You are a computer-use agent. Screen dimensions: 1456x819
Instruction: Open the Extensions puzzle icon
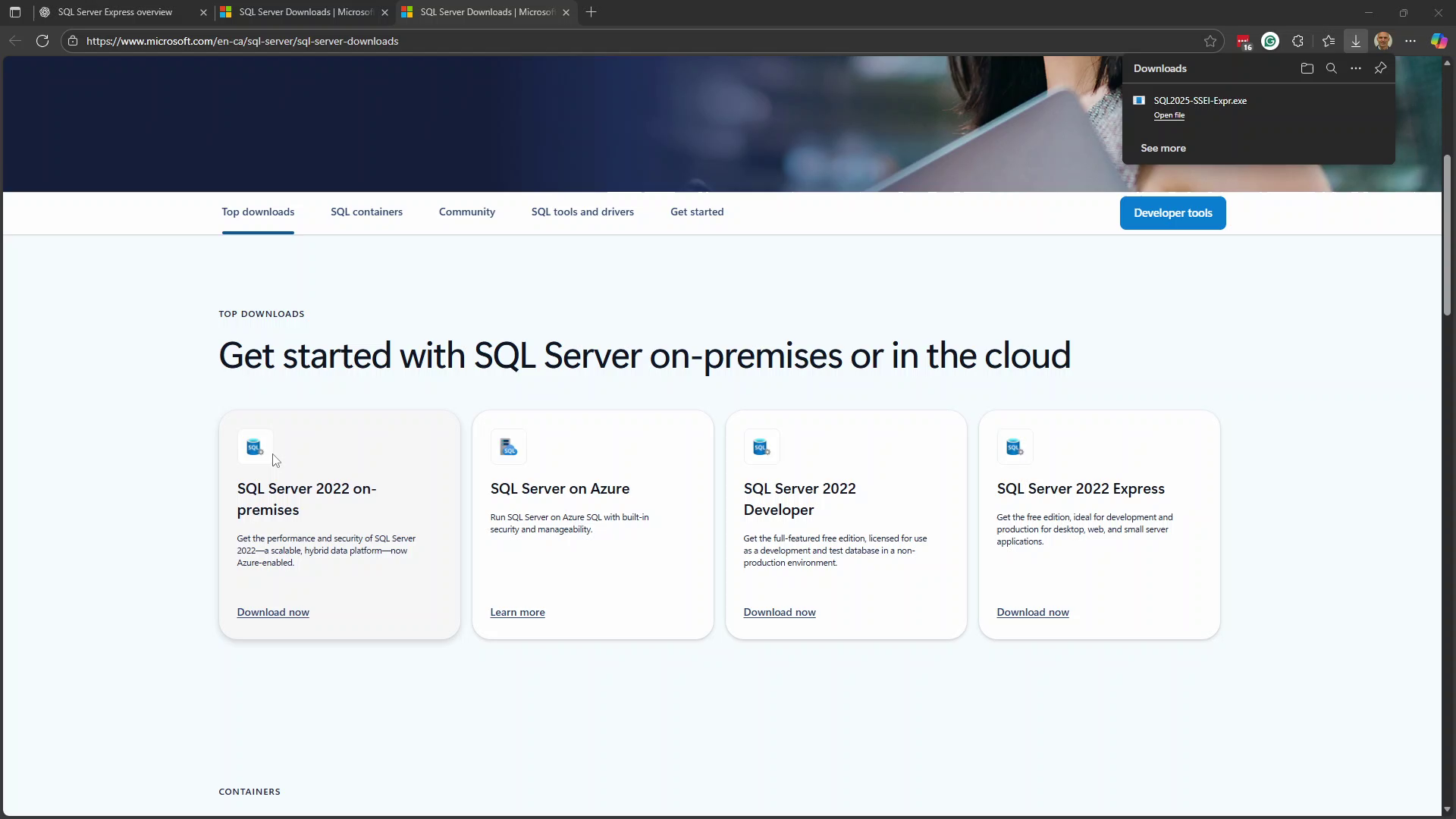click(x=1298, y=41)
